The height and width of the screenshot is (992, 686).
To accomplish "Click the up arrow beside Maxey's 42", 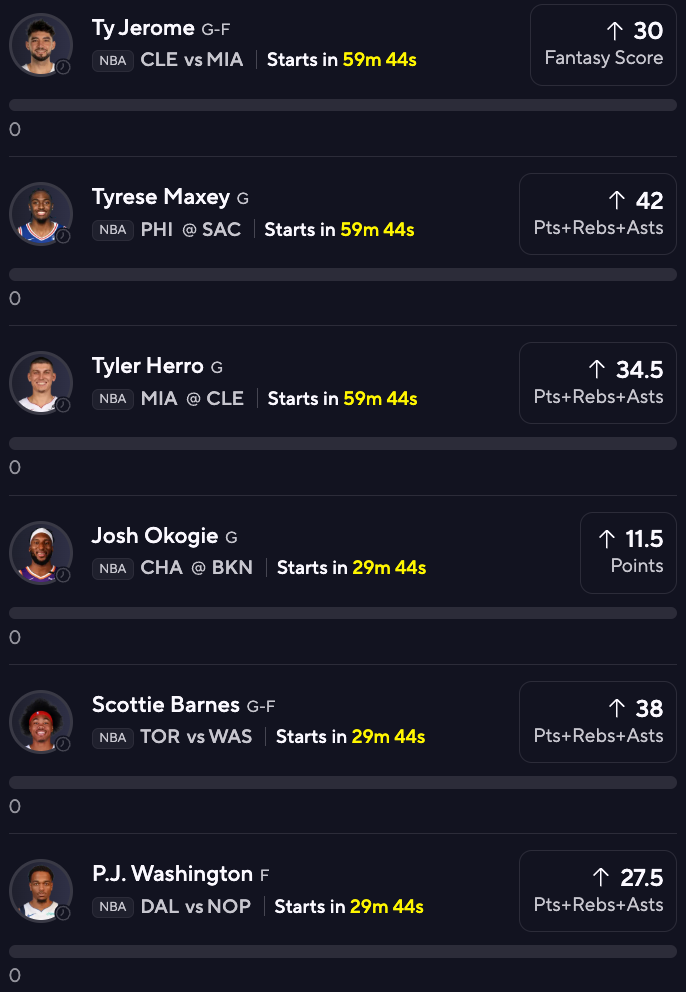I will 617,201.
